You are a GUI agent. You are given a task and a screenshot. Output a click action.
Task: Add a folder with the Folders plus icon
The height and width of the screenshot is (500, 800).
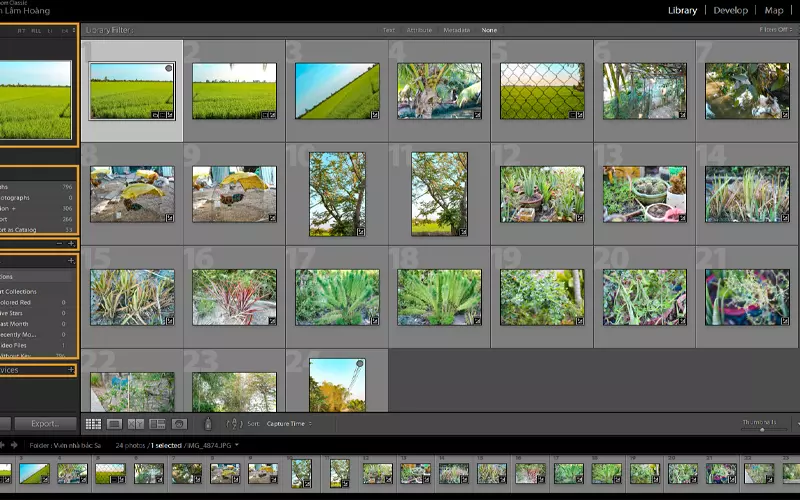[71, 244]
